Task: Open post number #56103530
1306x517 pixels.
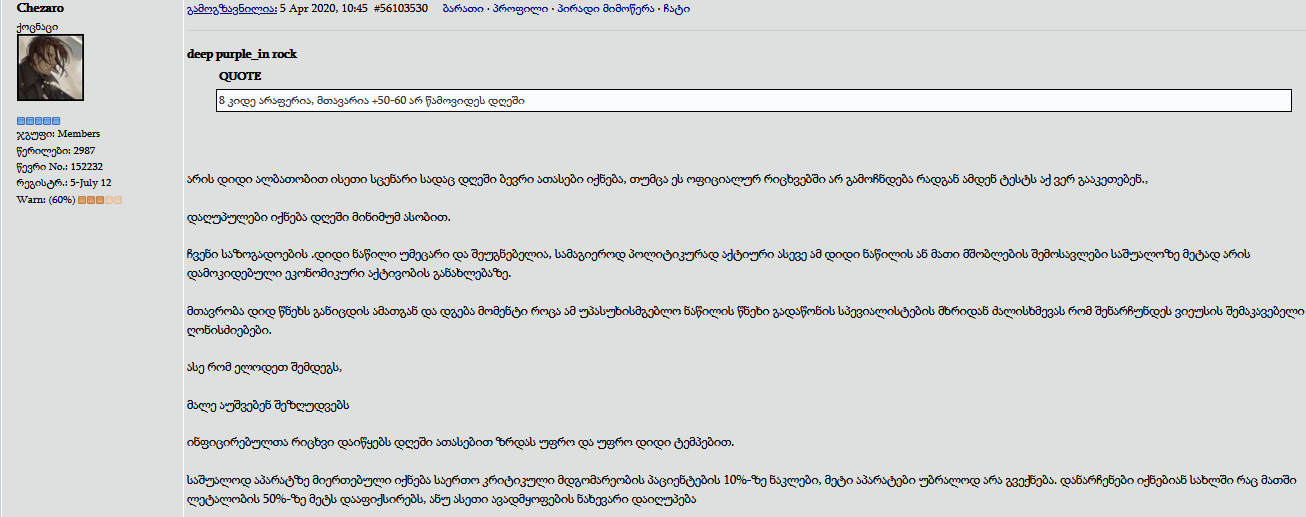Action: pyautogui.click(x=400, y=8)
